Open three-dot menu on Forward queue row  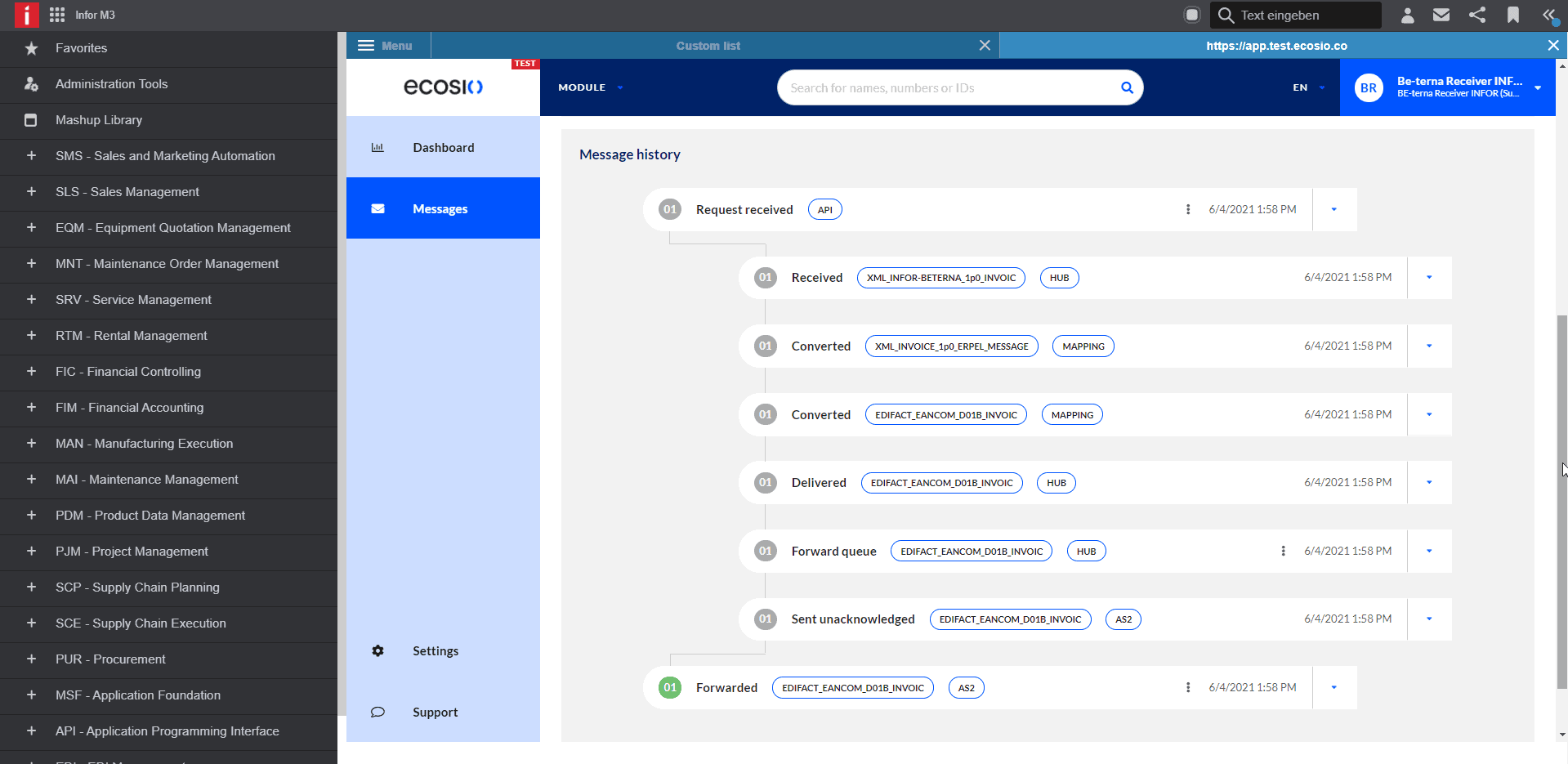tap(1283, 551)
